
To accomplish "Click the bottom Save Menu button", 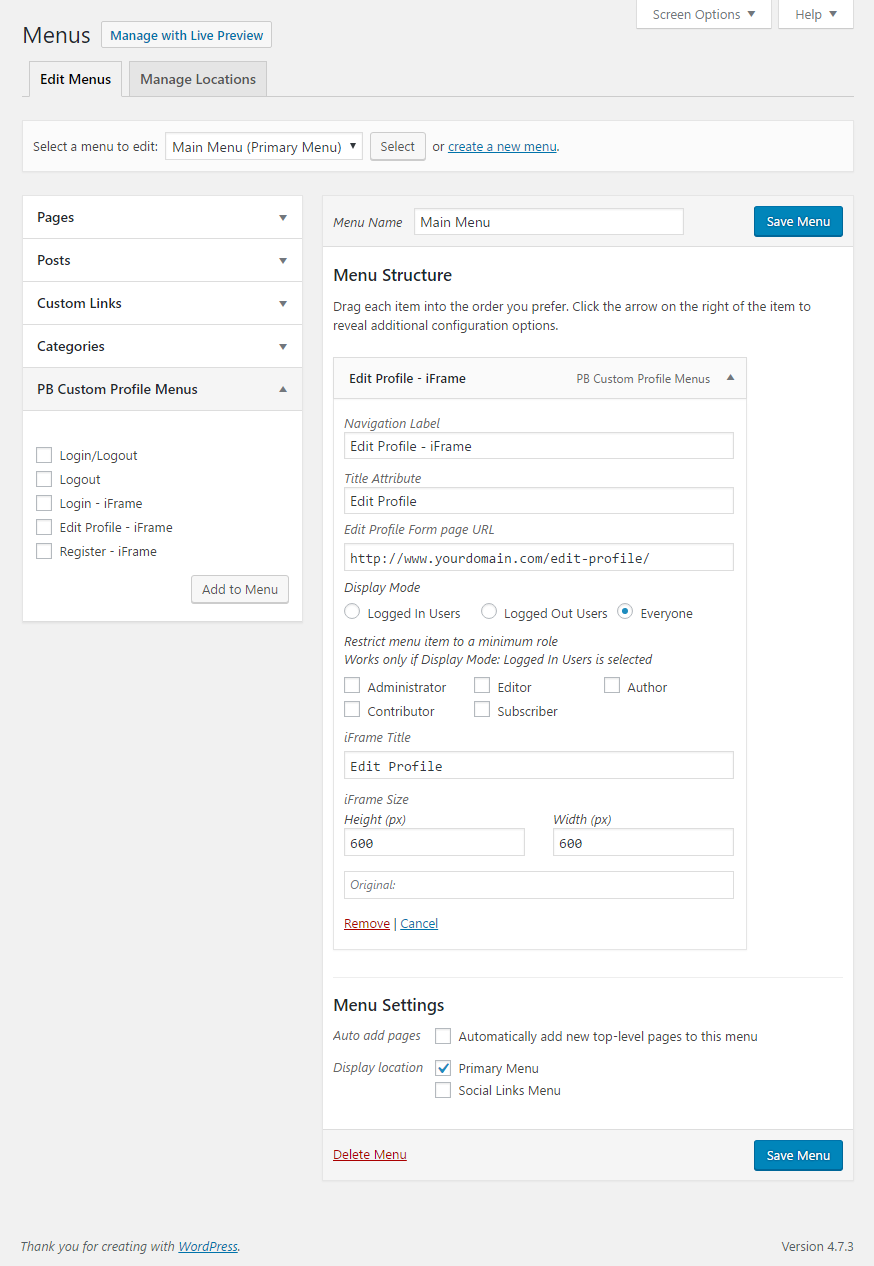I will (798, 1155).
